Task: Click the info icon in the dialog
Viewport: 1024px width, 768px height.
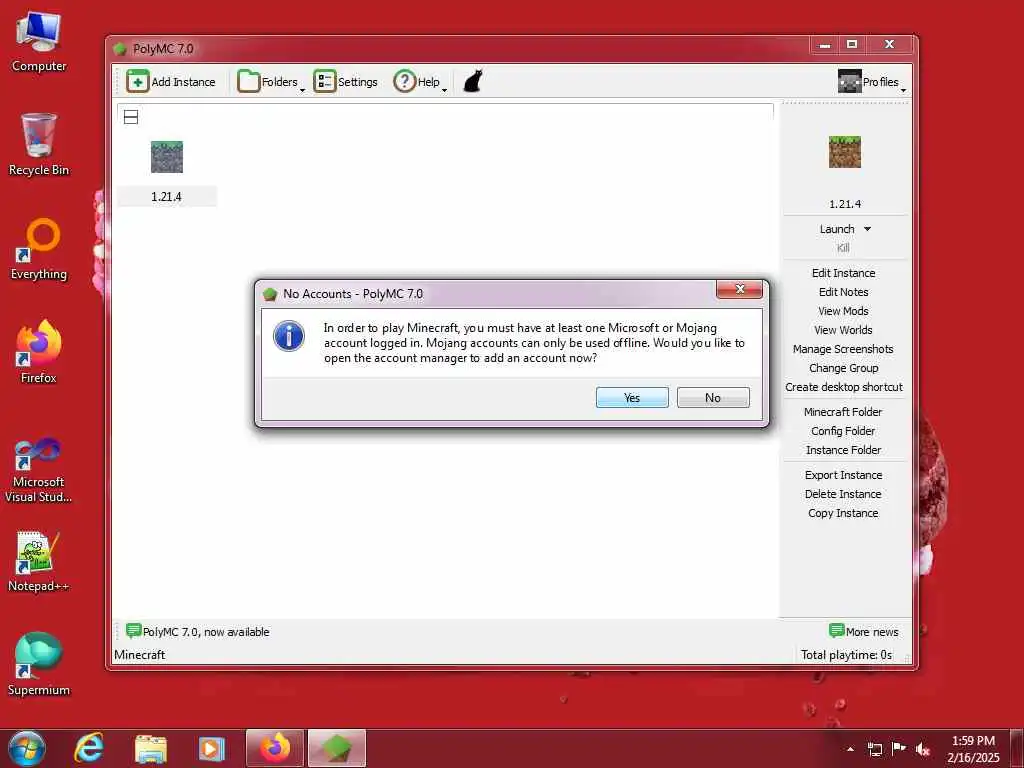Action: pyautogui.click(x=289, y=336)
